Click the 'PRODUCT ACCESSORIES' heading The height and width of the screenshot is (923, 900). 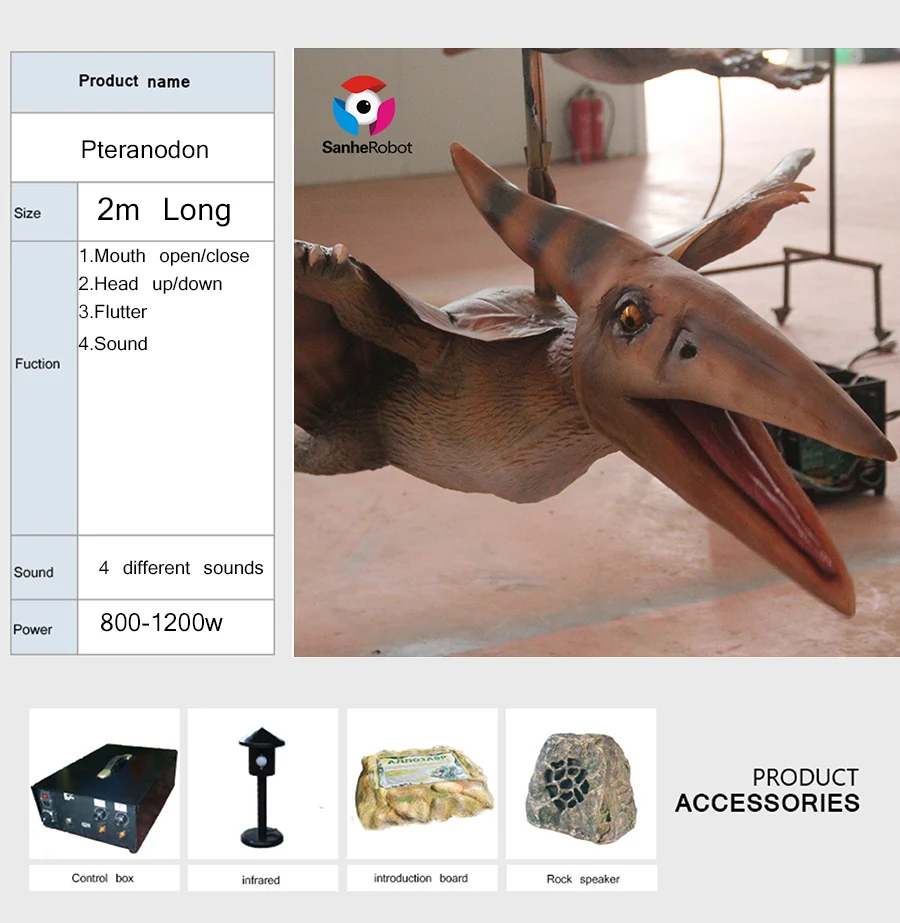[x=768, y=791]
